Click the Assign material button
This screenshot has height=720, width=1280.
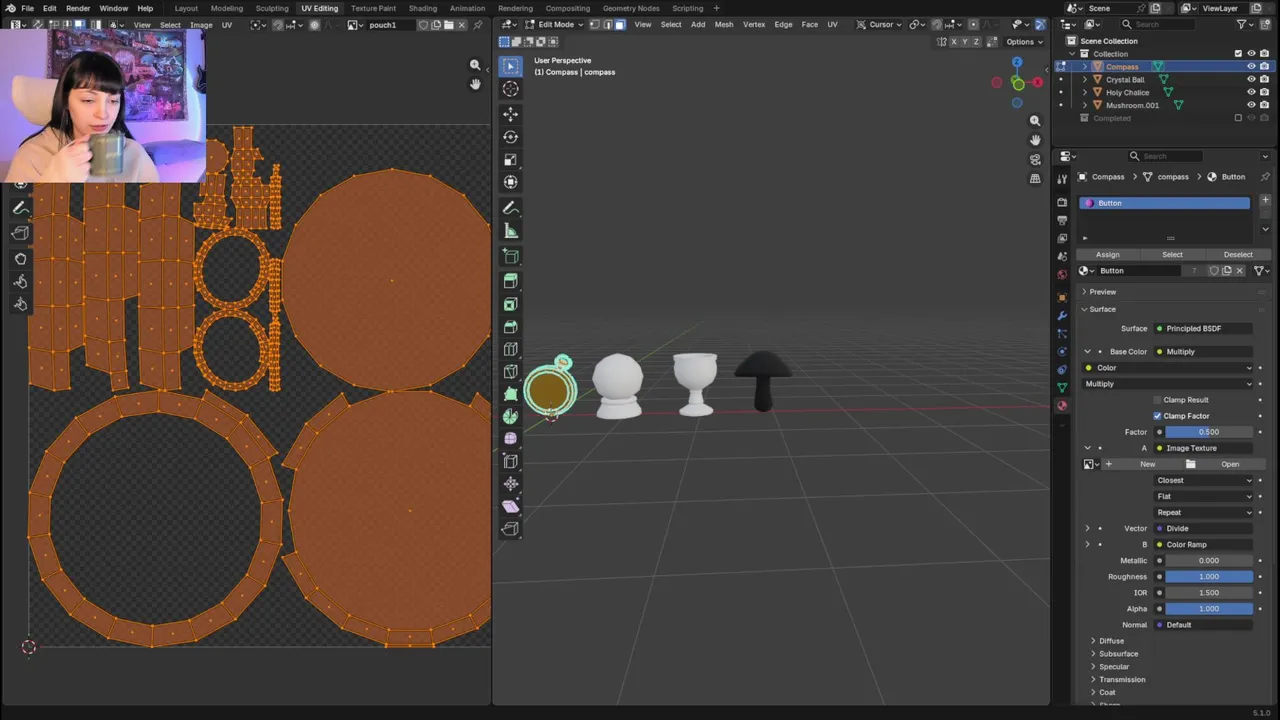coord(1107,255)
